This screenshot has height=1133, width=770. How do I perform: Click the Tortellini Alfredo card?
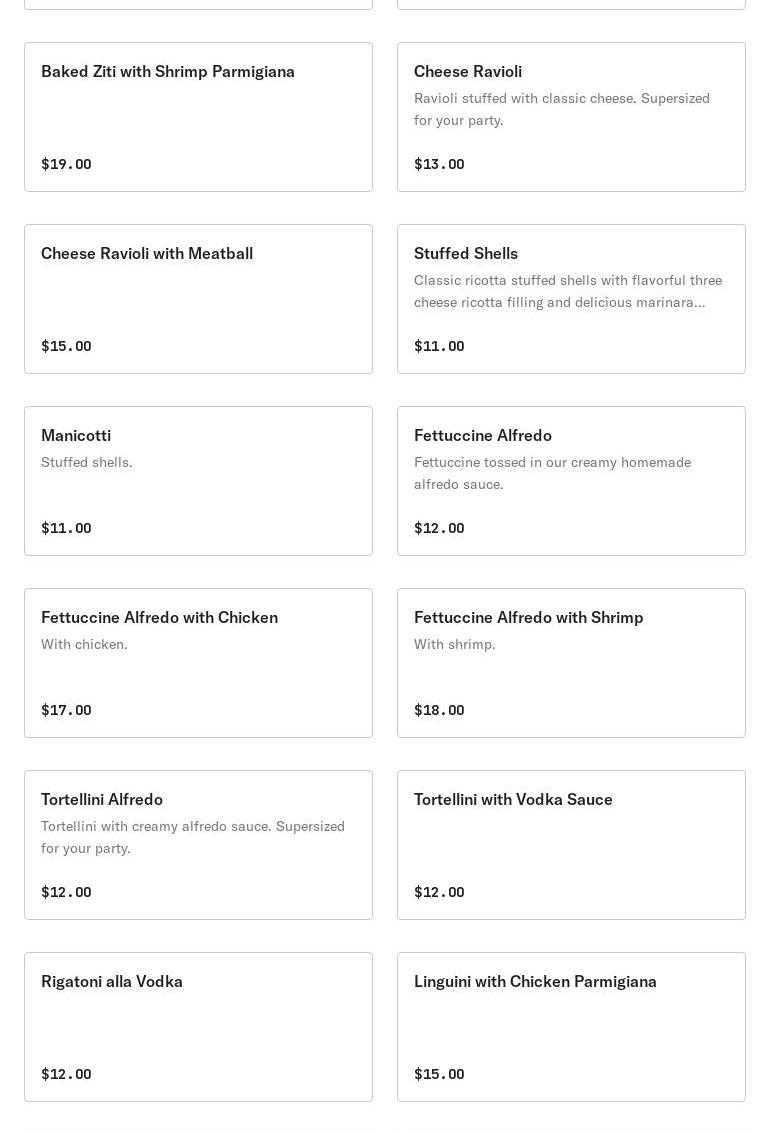pyautogui.click(x=198, y=845)
